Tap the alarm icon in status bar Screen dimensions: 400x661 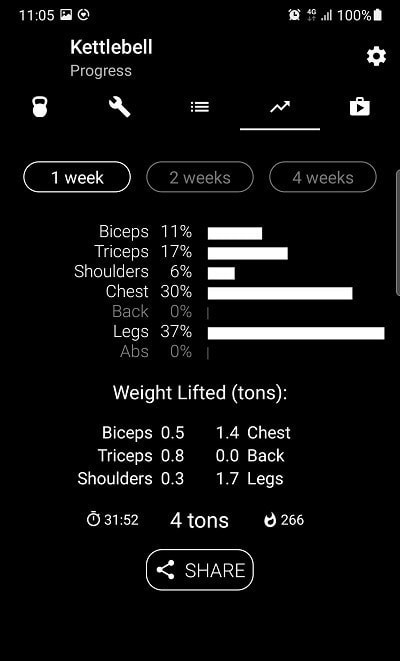(294, 15)
